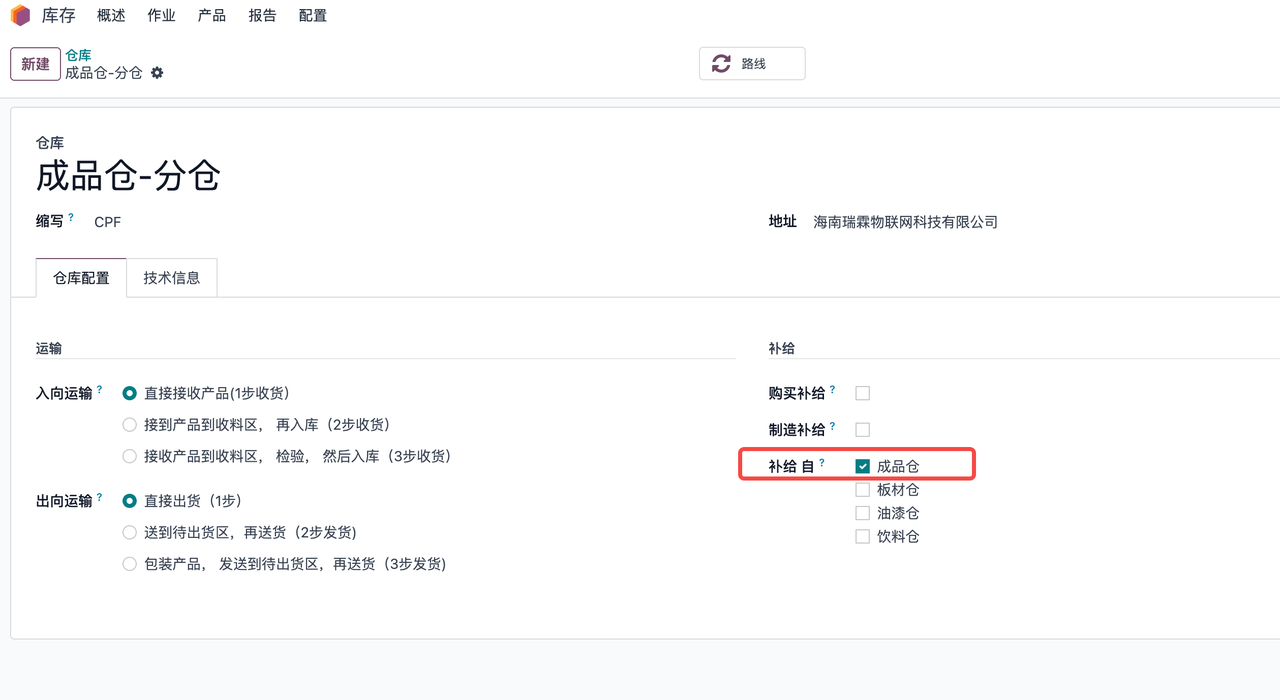The image size is (1280, 700).
Task: Click the refresh arrows icon on 路线 button
Action: click(x=721, y=63)
